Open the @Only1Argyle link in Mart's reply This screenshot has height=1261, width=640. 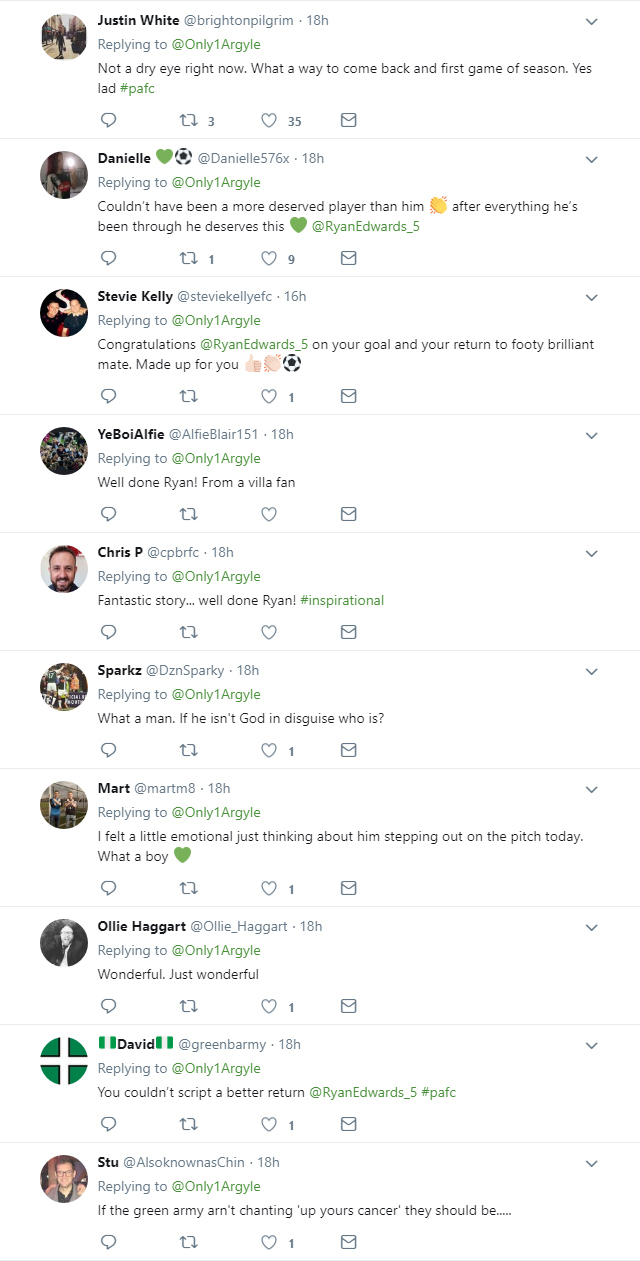[216, 812]
